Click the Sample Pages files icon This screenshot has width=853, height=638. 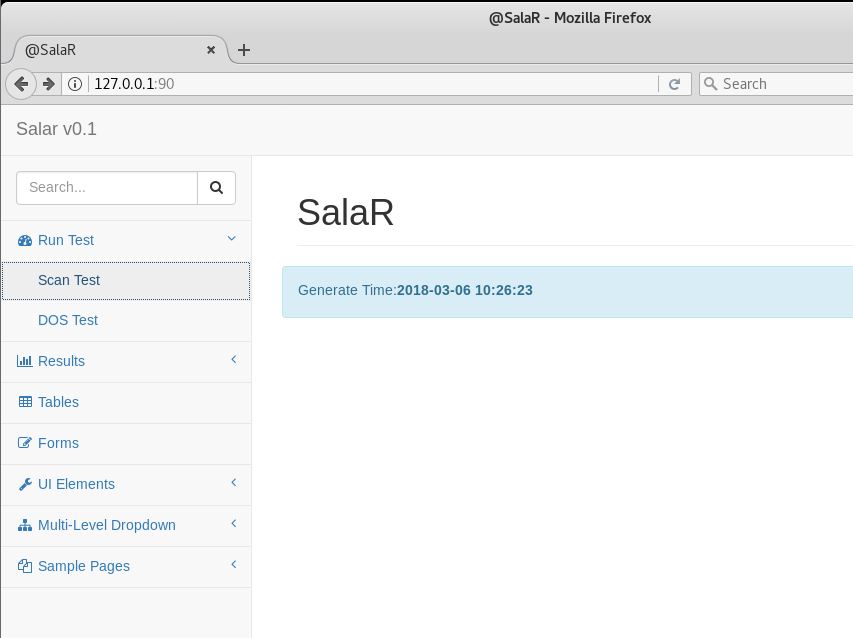[25, 566]
